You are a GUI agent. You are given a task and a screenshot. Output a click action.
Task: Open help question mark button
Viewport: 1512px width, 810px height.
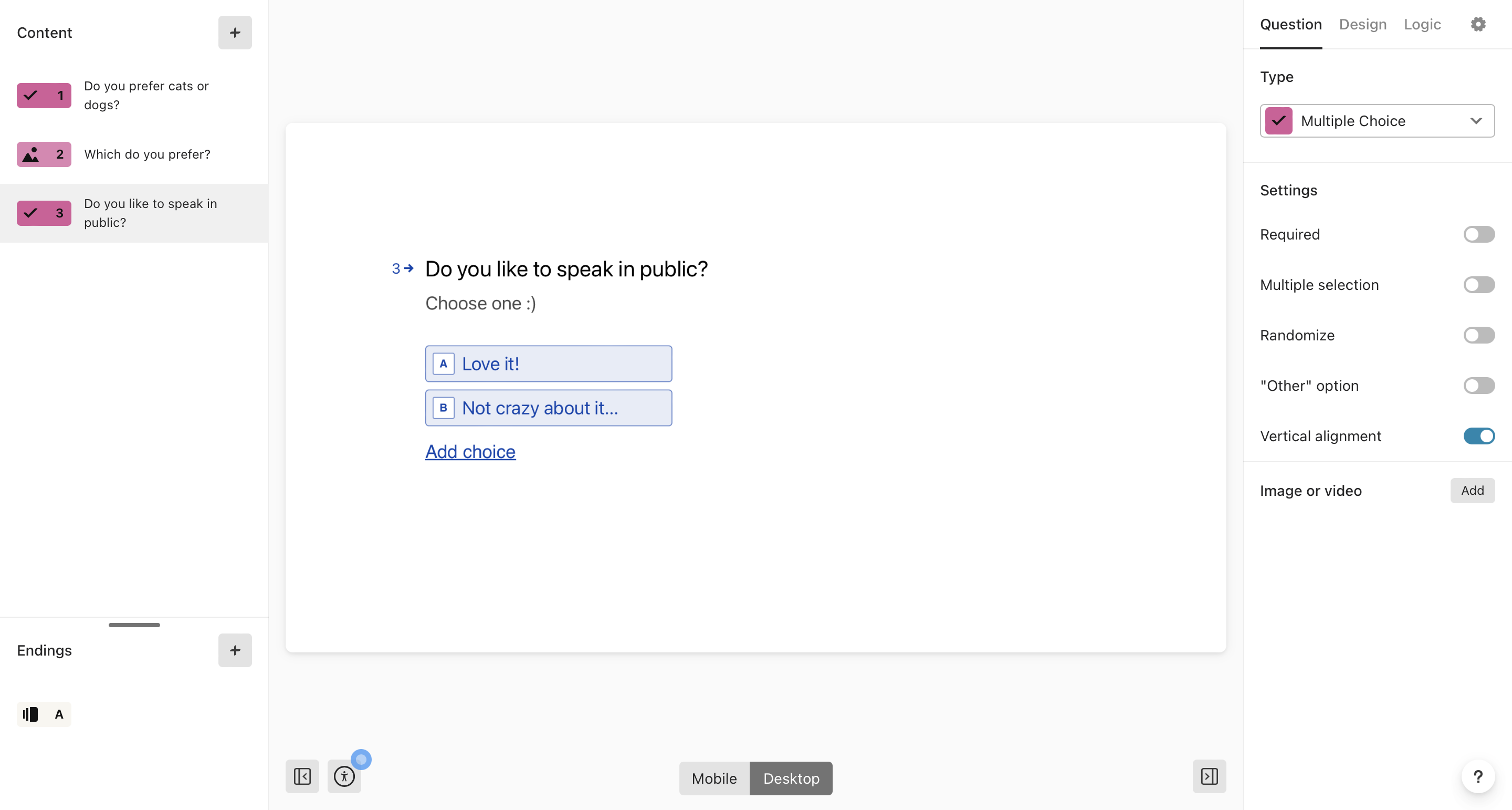pos(1478,776)
